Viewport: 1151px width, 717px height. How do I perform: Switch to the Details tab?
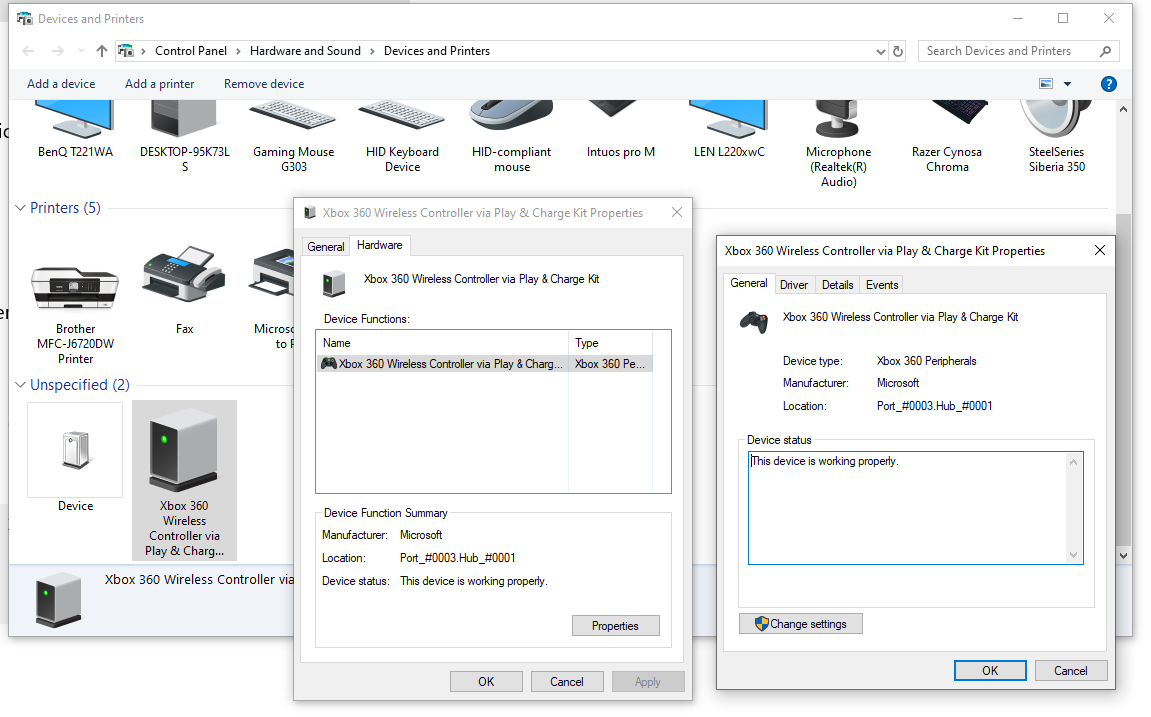[x=838, y=285]
